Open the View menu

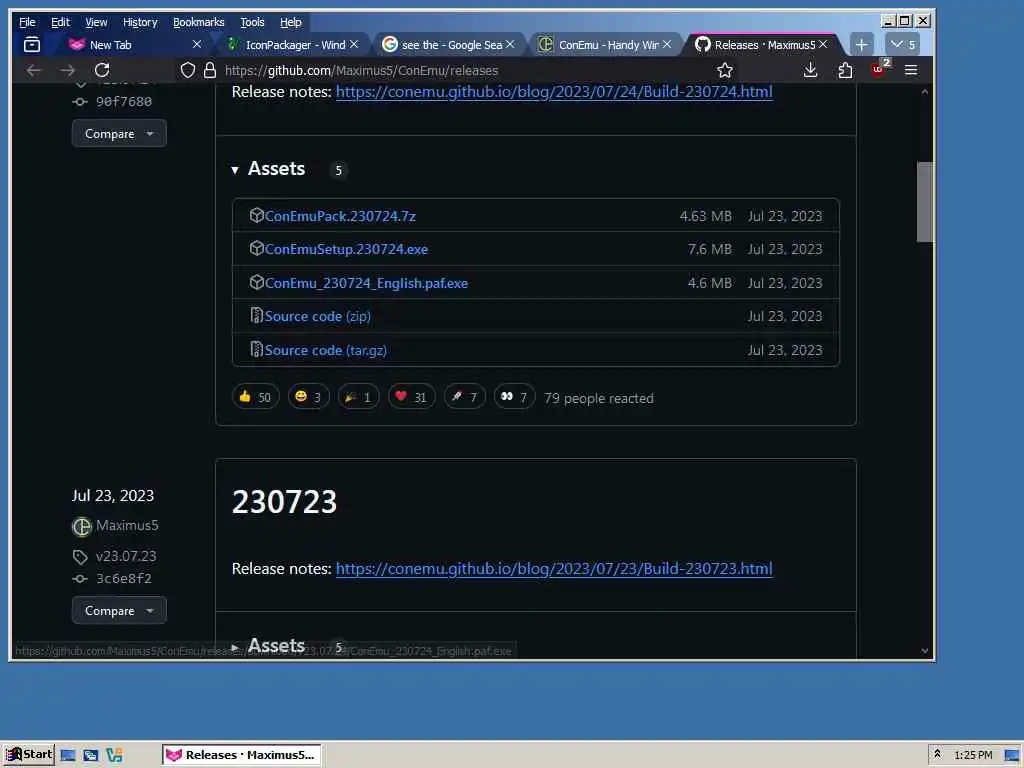pyautogui.click(x=96, y=22)
